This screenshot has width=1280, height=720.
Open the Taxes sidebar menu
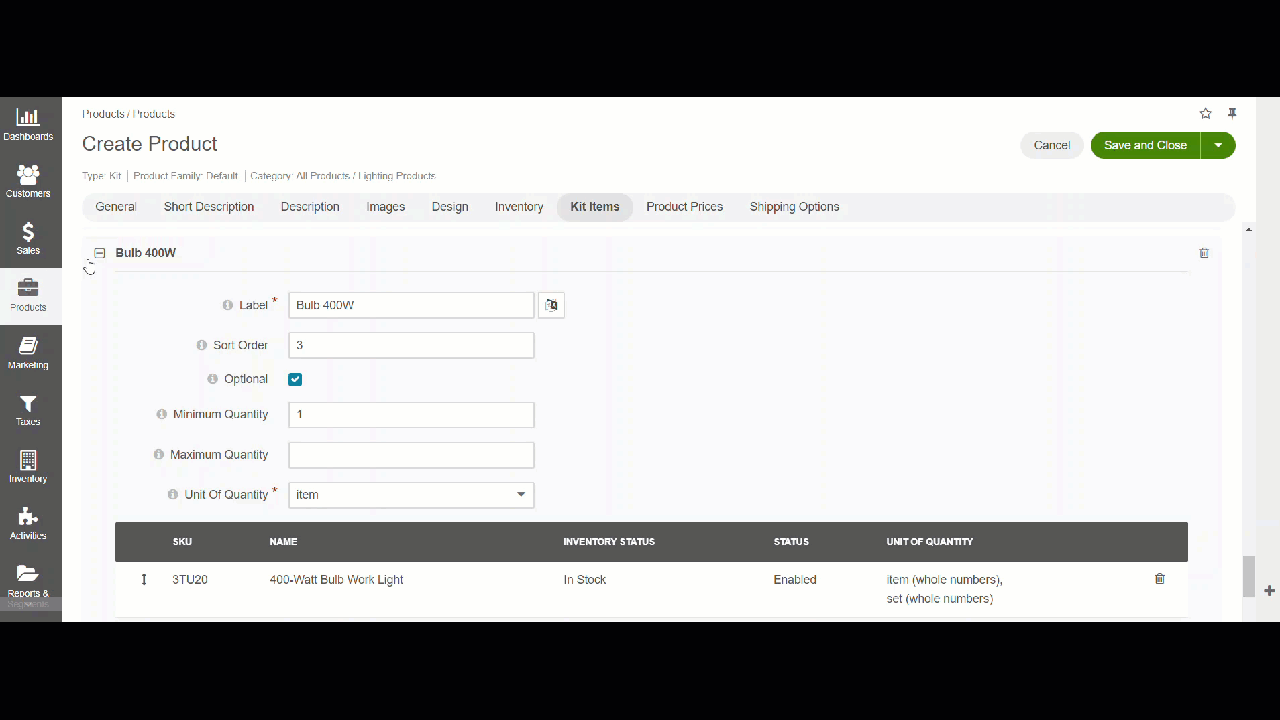[x=28, y=410]
